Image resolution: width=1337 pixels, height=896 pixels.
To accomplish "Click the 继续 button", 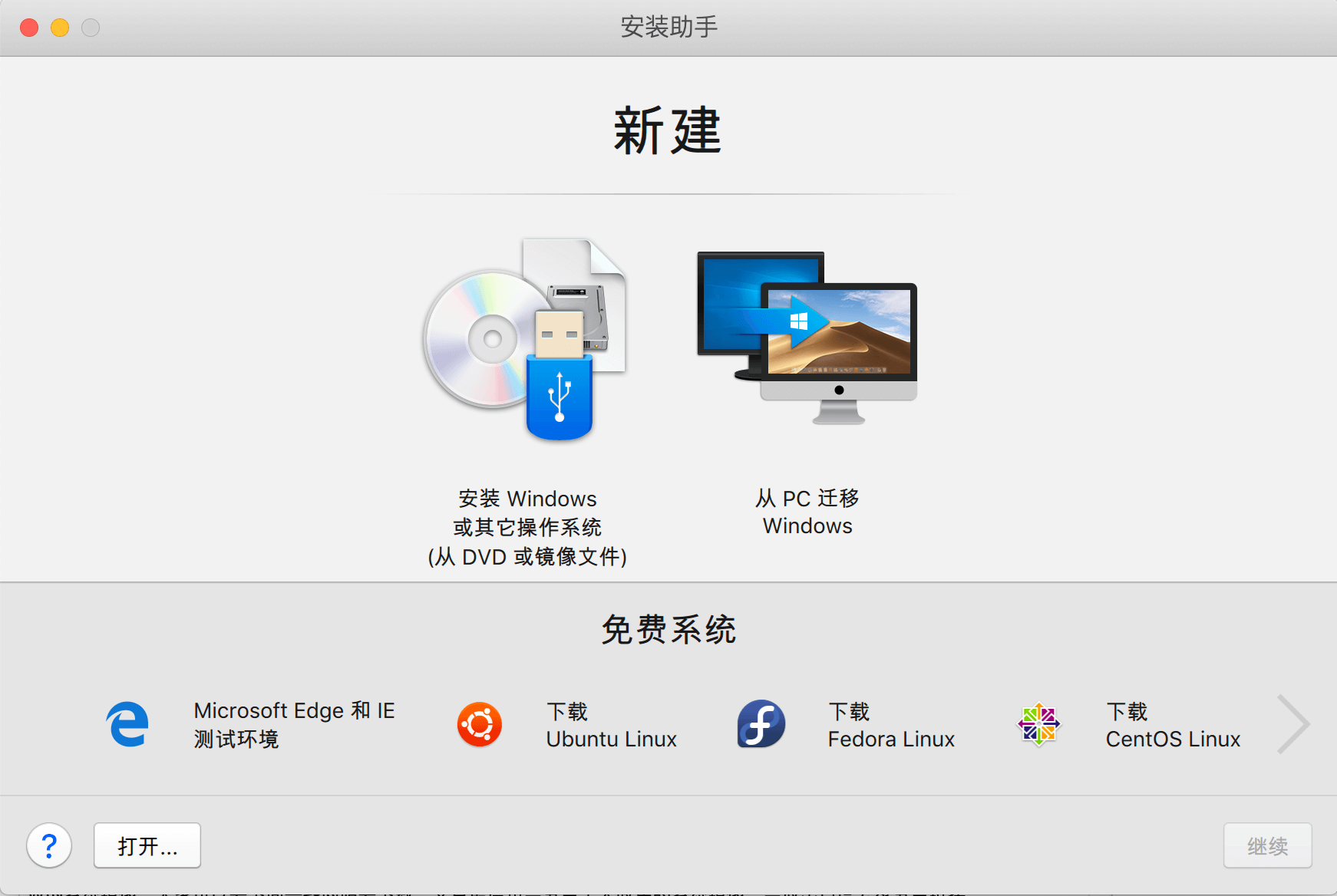I will 1267,845.
